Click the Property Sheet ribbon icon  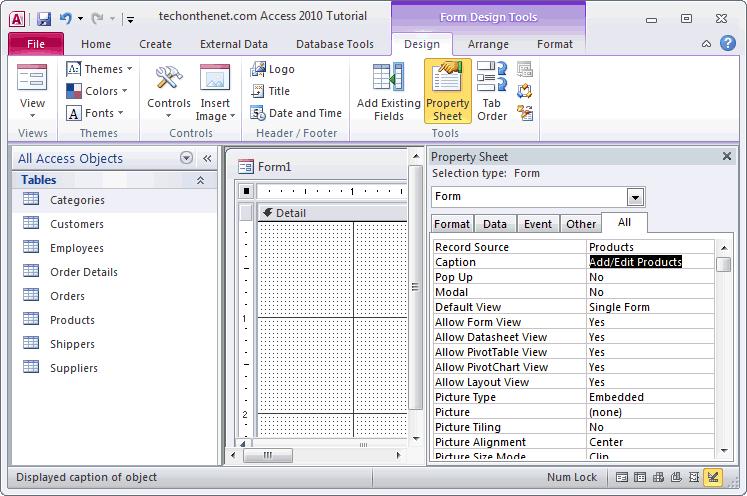click(x=447, y=92)
